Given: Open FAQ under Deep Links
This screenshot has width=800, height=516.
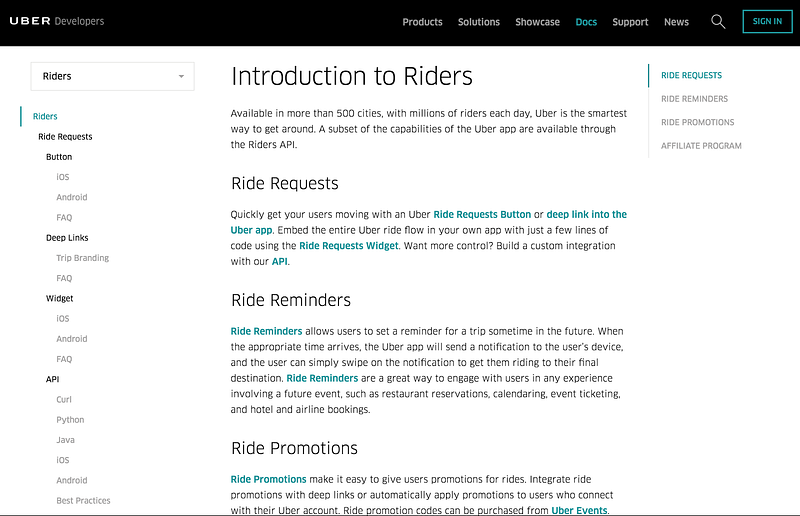Looking at the screenshot, I should (64, 278).
